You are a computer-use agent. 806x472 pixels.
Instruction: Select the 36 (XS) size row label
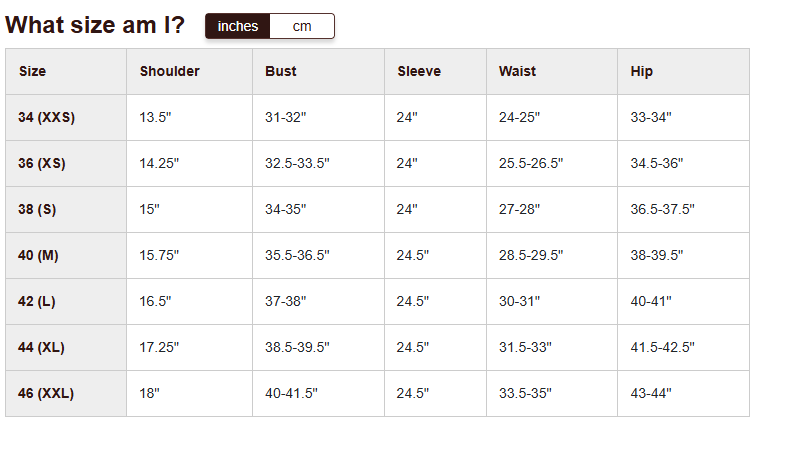[42, 164]
